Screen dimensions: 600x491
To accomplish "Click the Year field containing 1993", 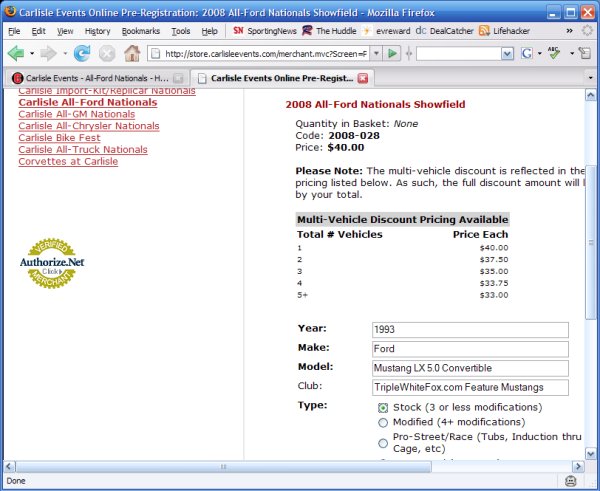I will (x=470, y=330).
